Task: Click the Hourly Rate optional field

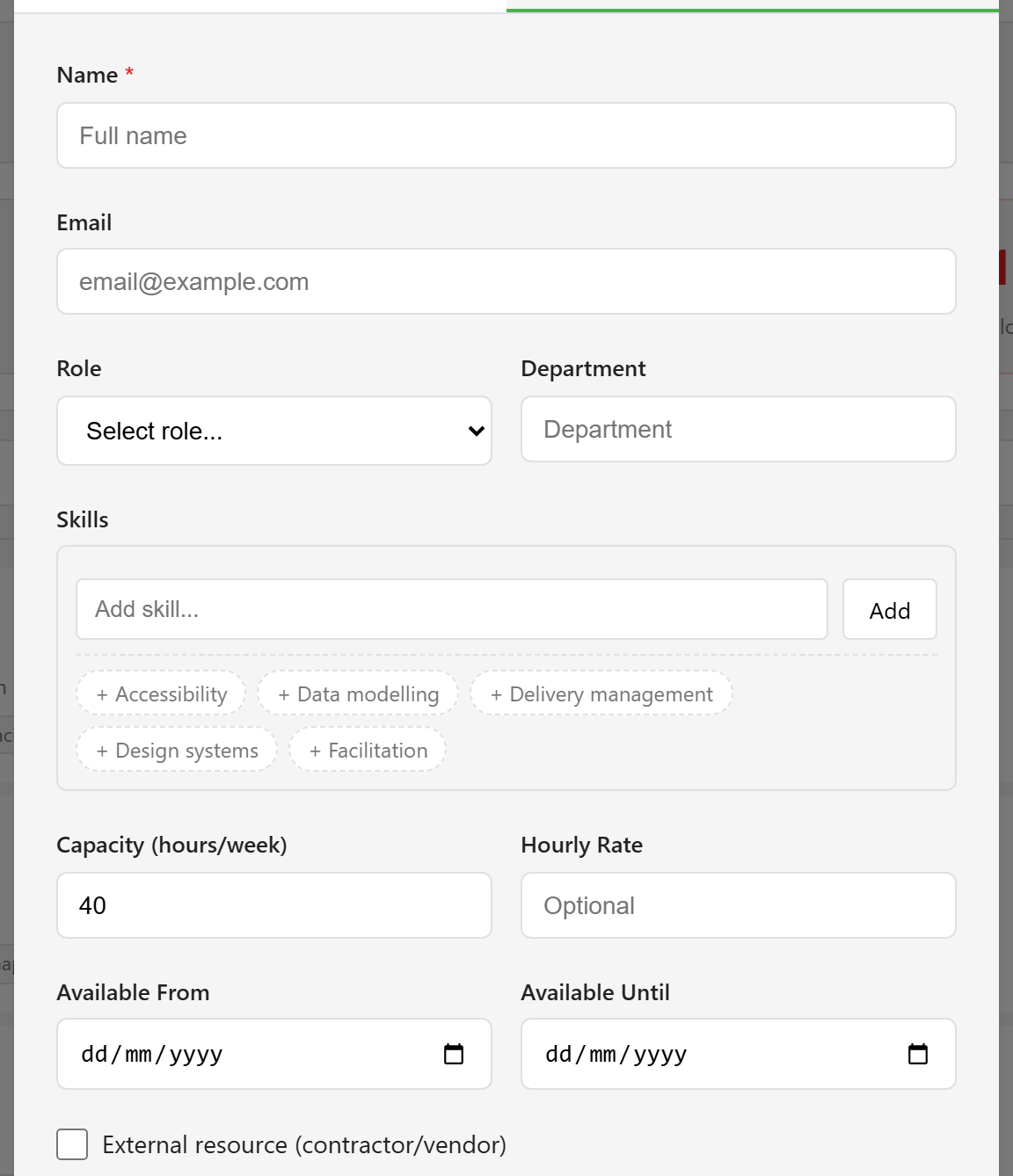Action: (x=738, y=905)
